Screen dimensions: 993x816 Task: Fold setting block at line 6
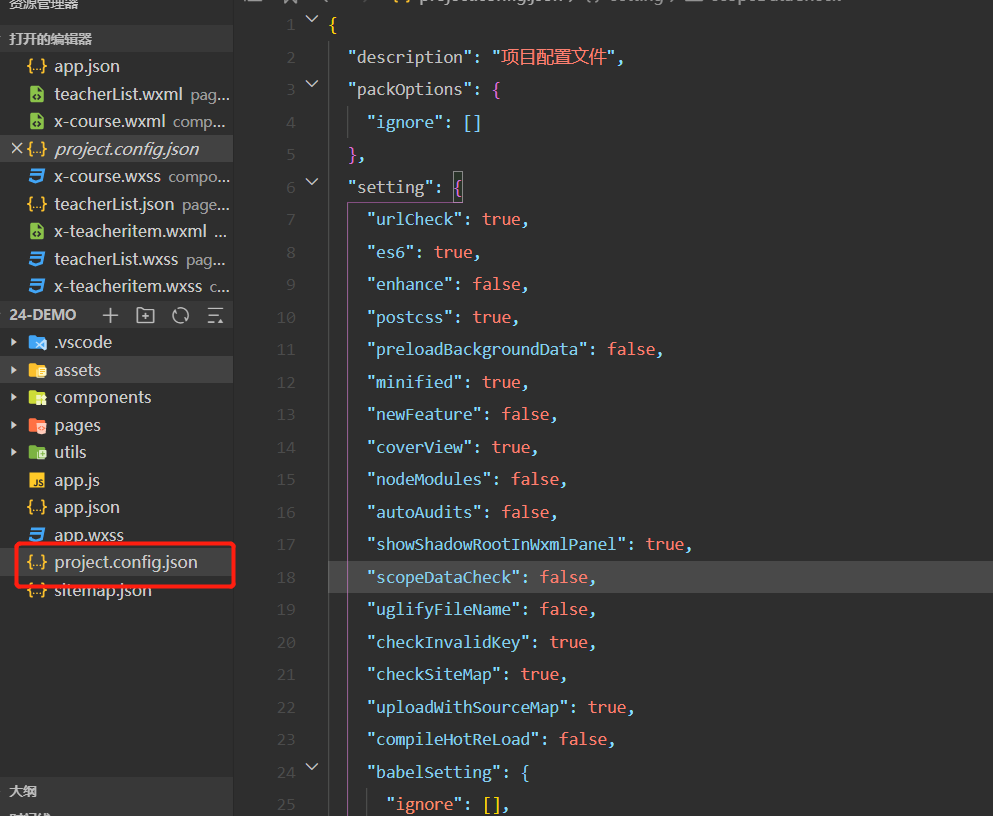click(x=312, y=182)
